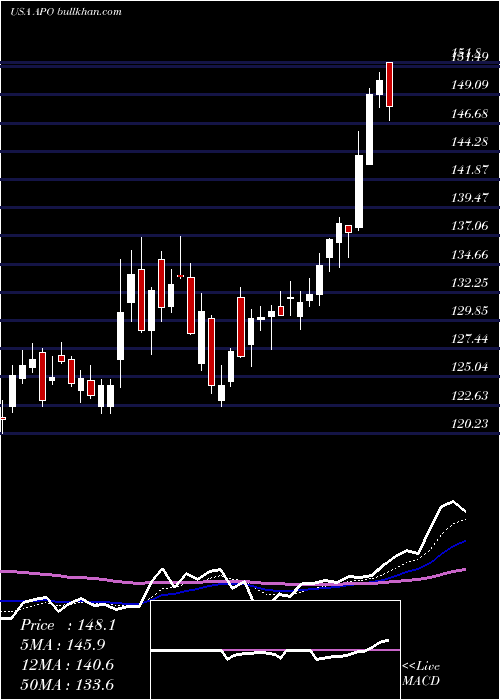This screenshot has width=500, height=700.
Task: Click the <<Live MACD label
Action: [x=421, y=673]
